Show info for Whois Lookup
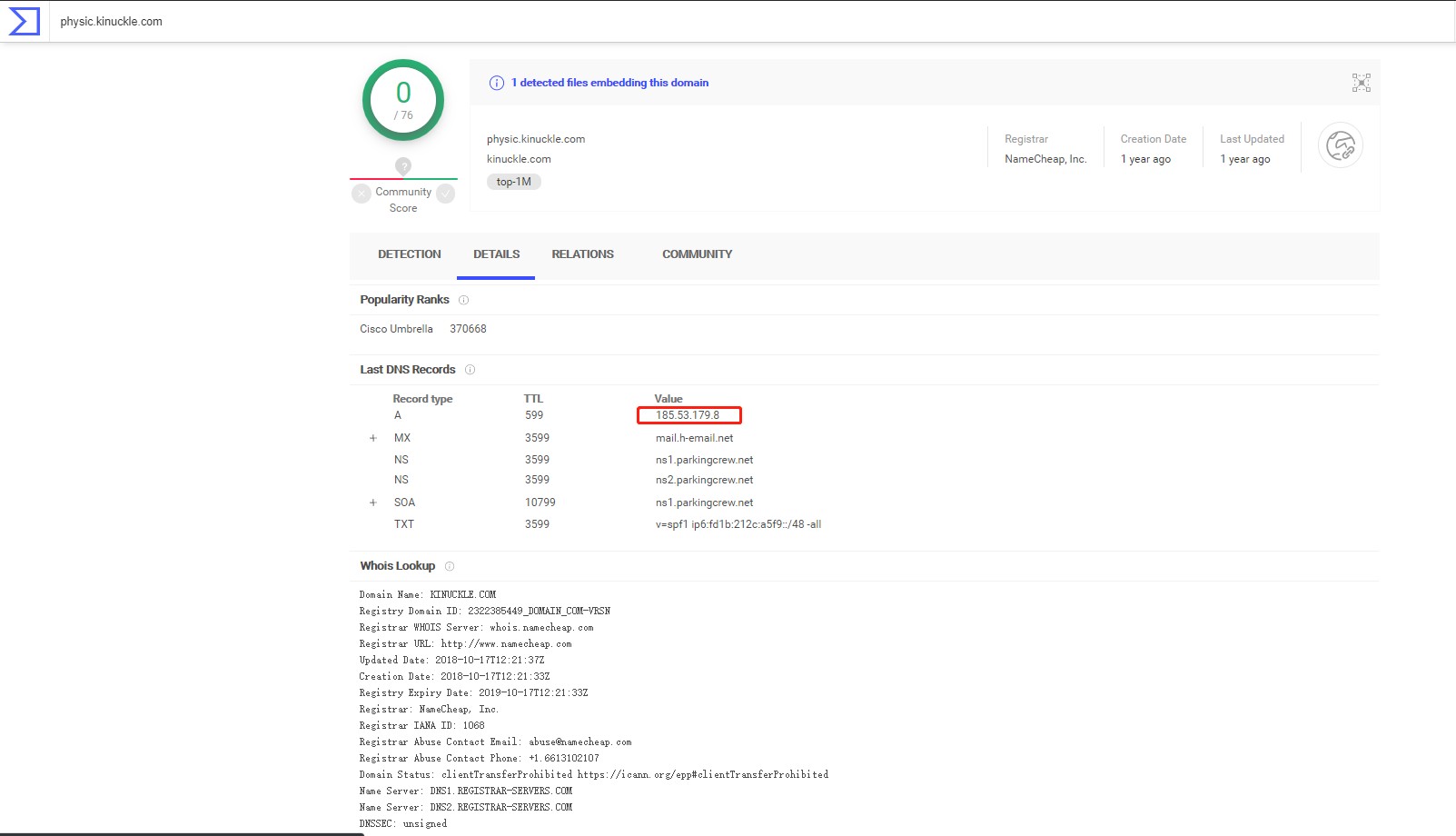The width and height of the screenshot is (1456, 836). [x=450, y=566]
